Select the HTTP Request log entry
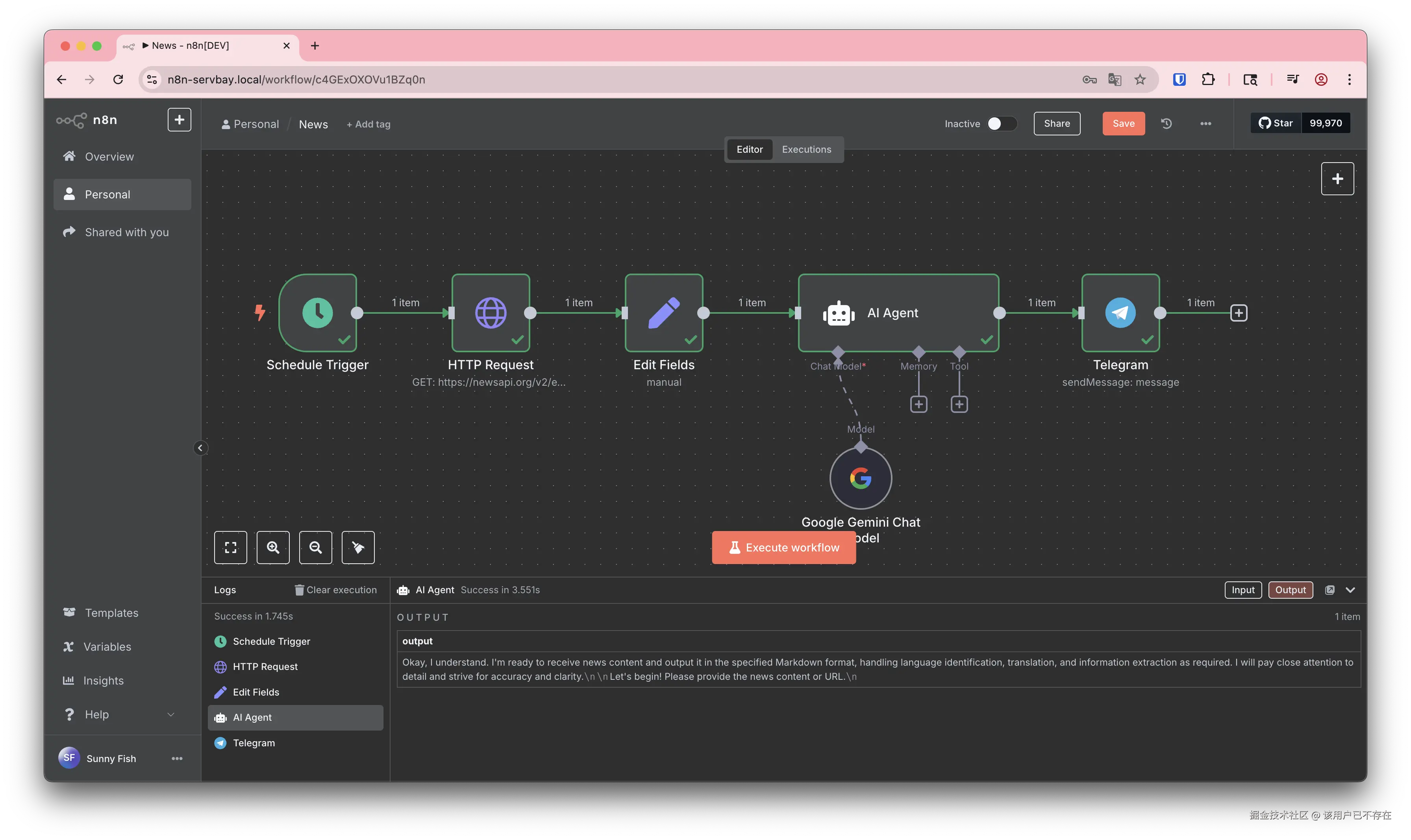The height and width of the screenshot is (840, 1411). (265, 667)
